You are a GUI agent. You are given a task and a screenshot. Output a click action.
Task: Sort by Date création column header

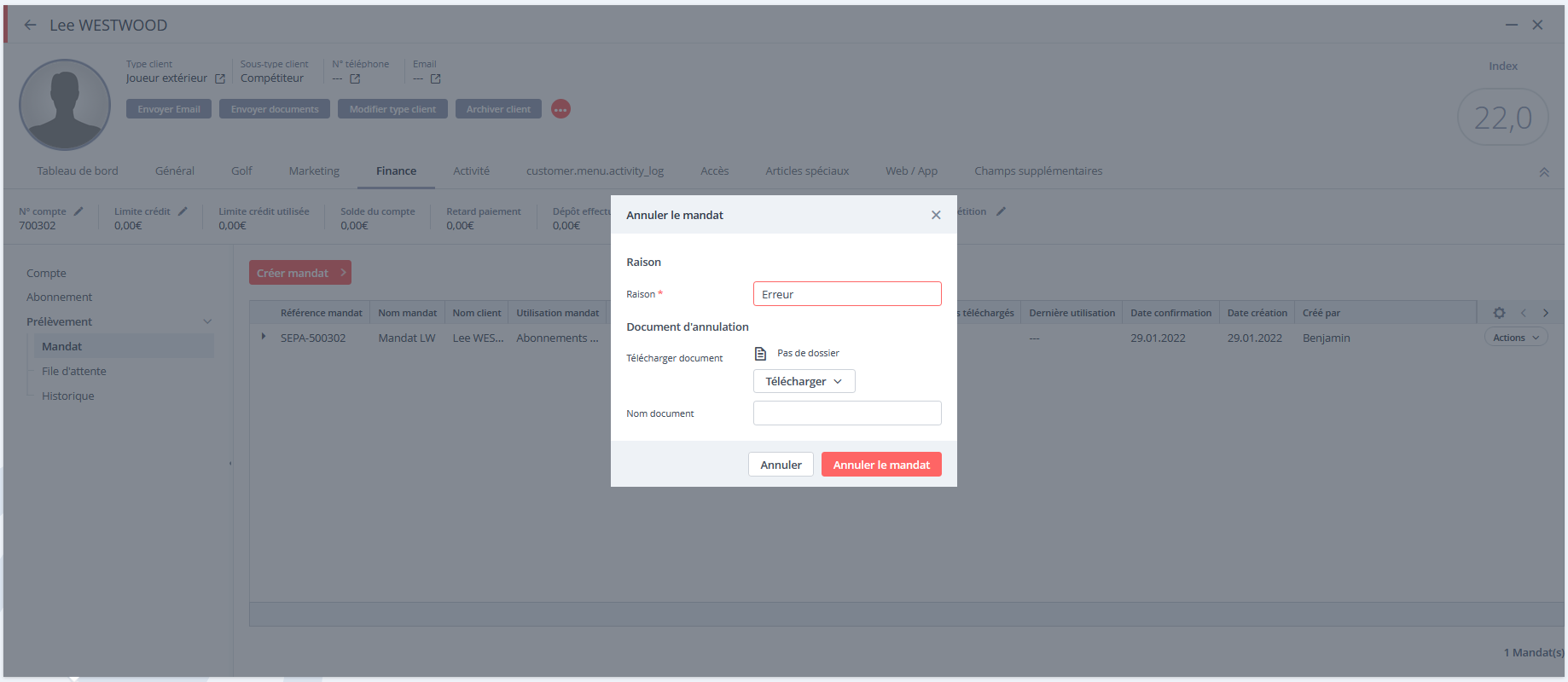(1257, 313)
